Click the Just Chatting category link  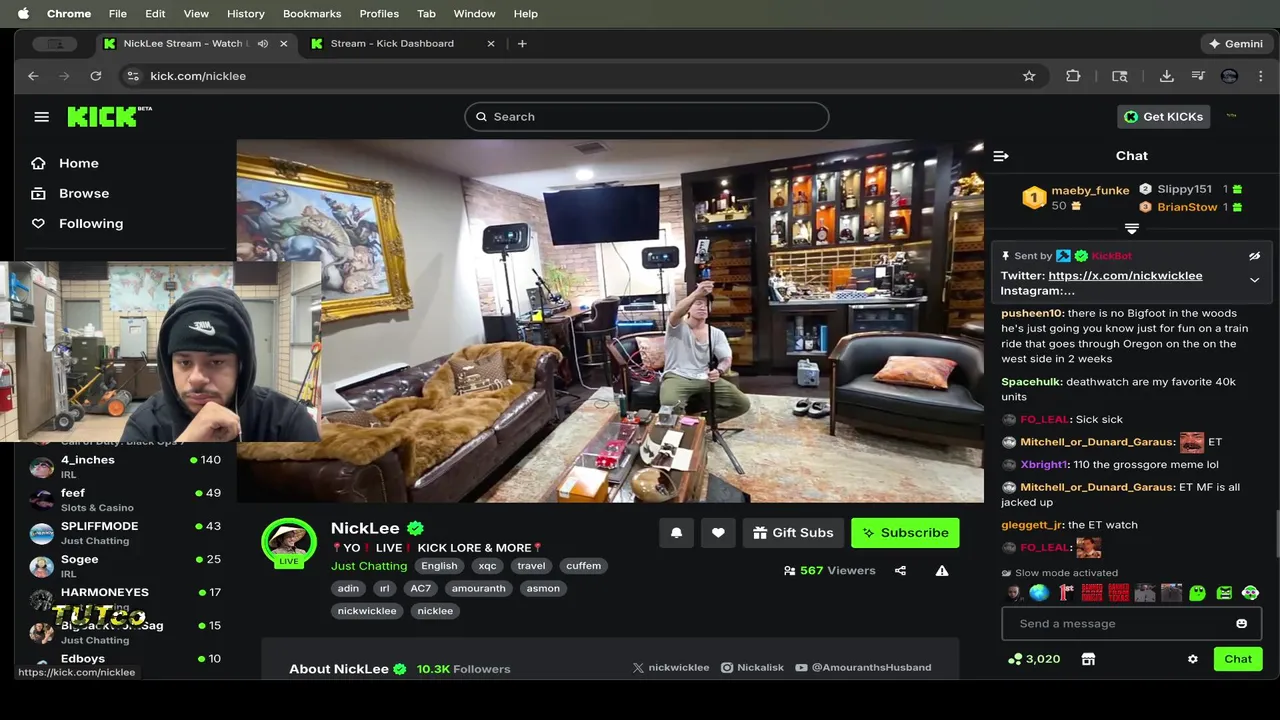pyautogui.click(x=369, y=566)
